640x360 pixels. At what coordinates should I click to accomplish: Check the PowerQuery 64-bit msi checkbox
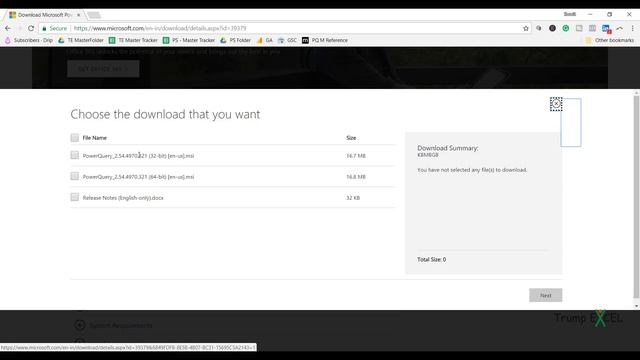click(x=74, y=176)
